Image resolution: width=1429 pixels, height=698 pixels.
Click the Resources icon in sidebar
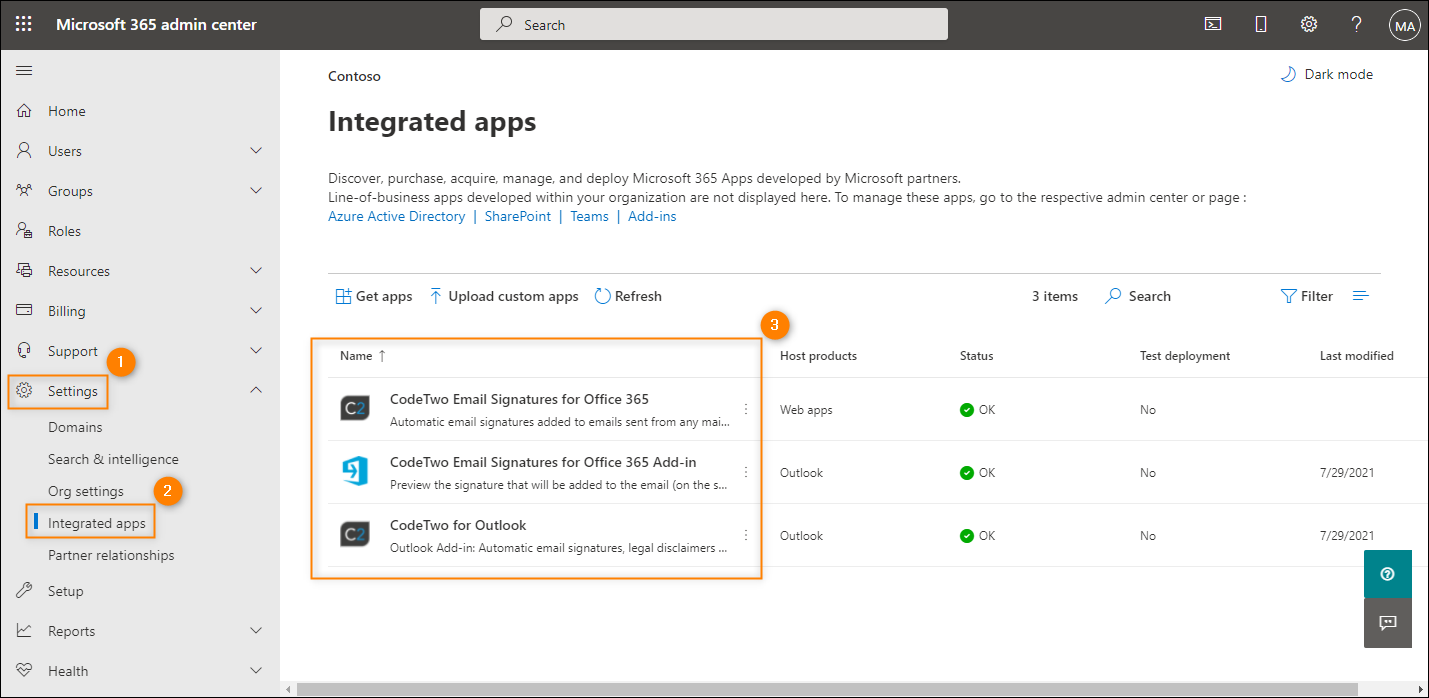click(x=25, y=271)
